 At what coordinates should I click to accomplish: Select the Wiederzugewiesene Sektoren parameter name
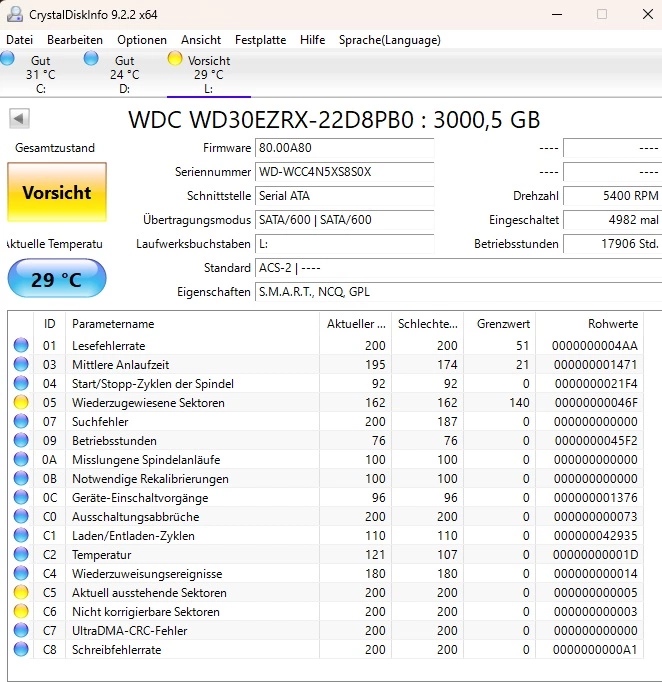pyautogui.click(x=148, y=403)
